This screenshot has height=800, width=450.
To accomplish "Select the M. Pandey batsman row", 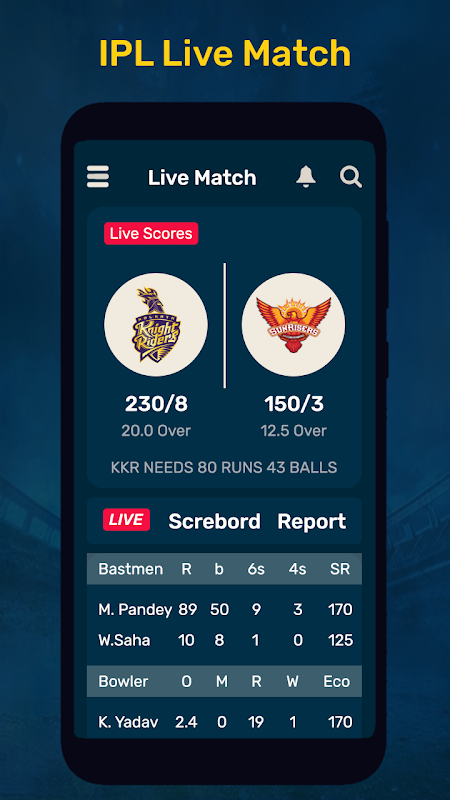I will click(224, 610).
